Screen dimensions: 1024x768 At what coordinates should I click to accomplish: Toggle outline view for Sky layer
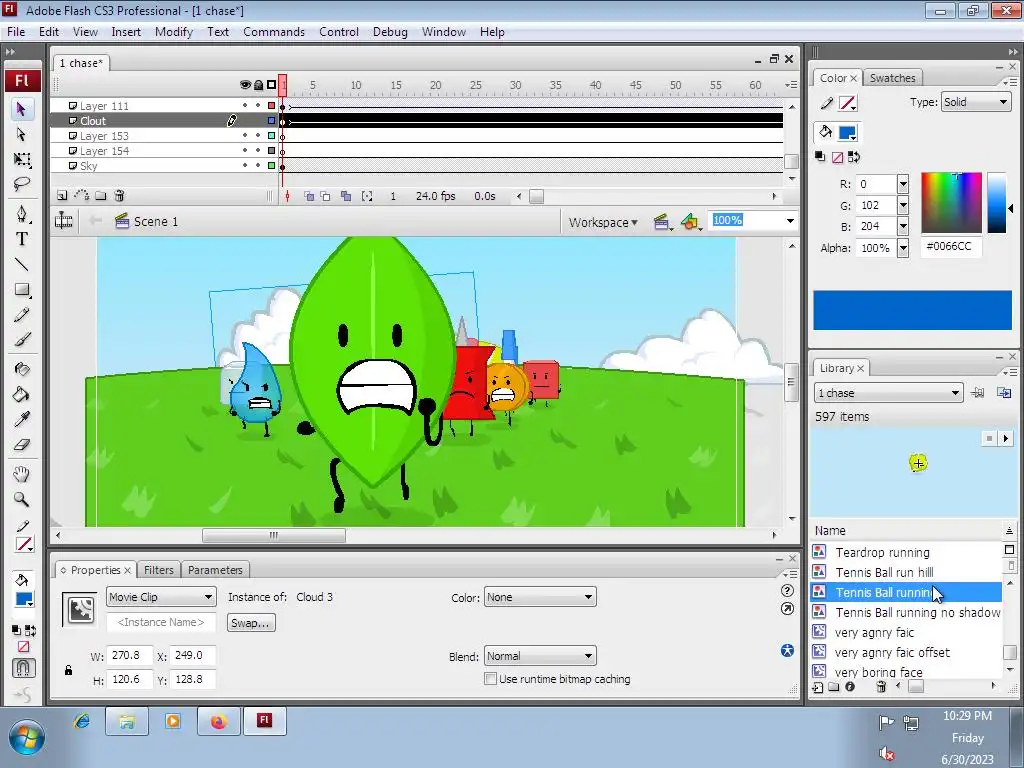(x=272, y=166)
